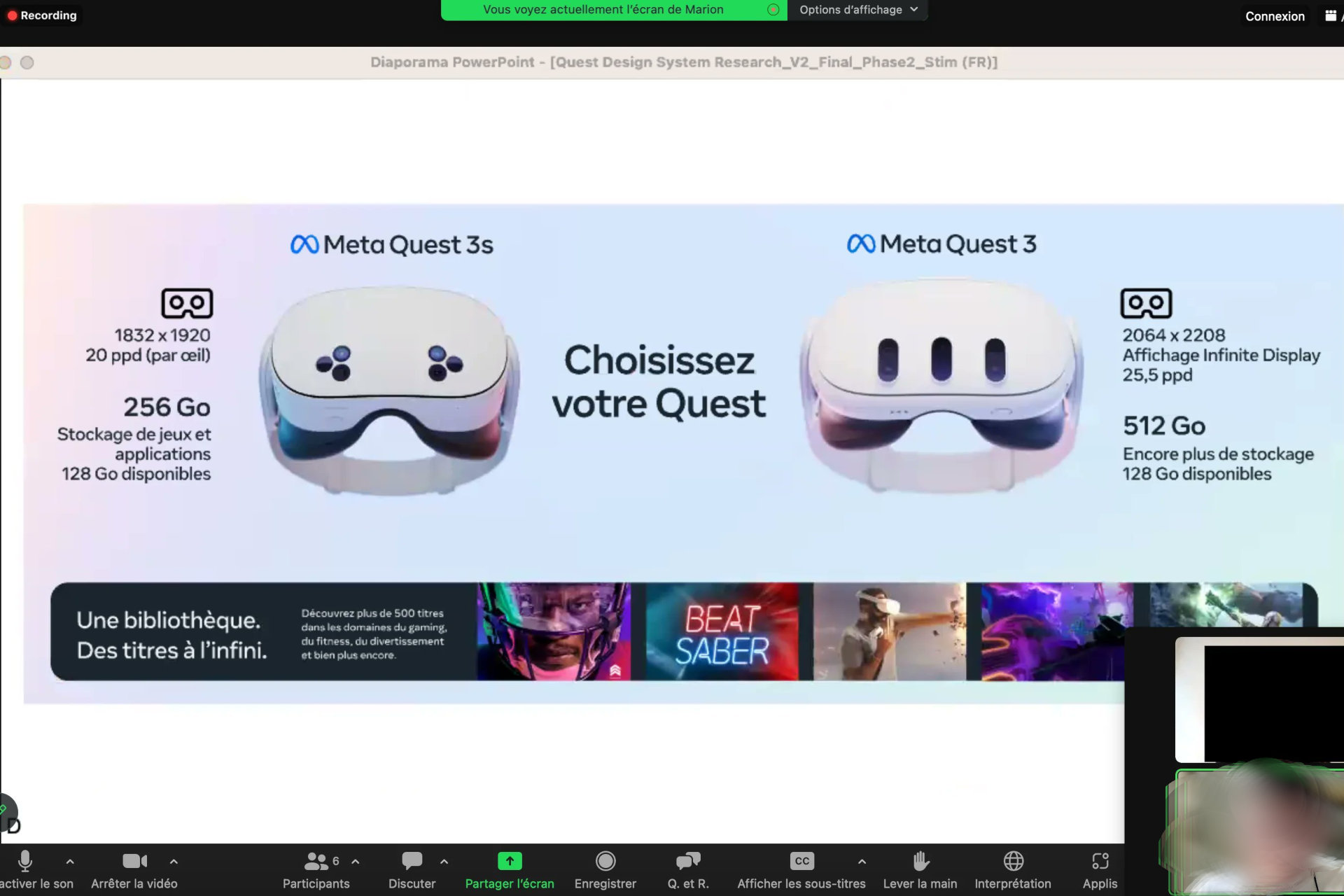Click the Connexion button top right
Viewport: 1344px width, 896px height.
point(1276,15)
